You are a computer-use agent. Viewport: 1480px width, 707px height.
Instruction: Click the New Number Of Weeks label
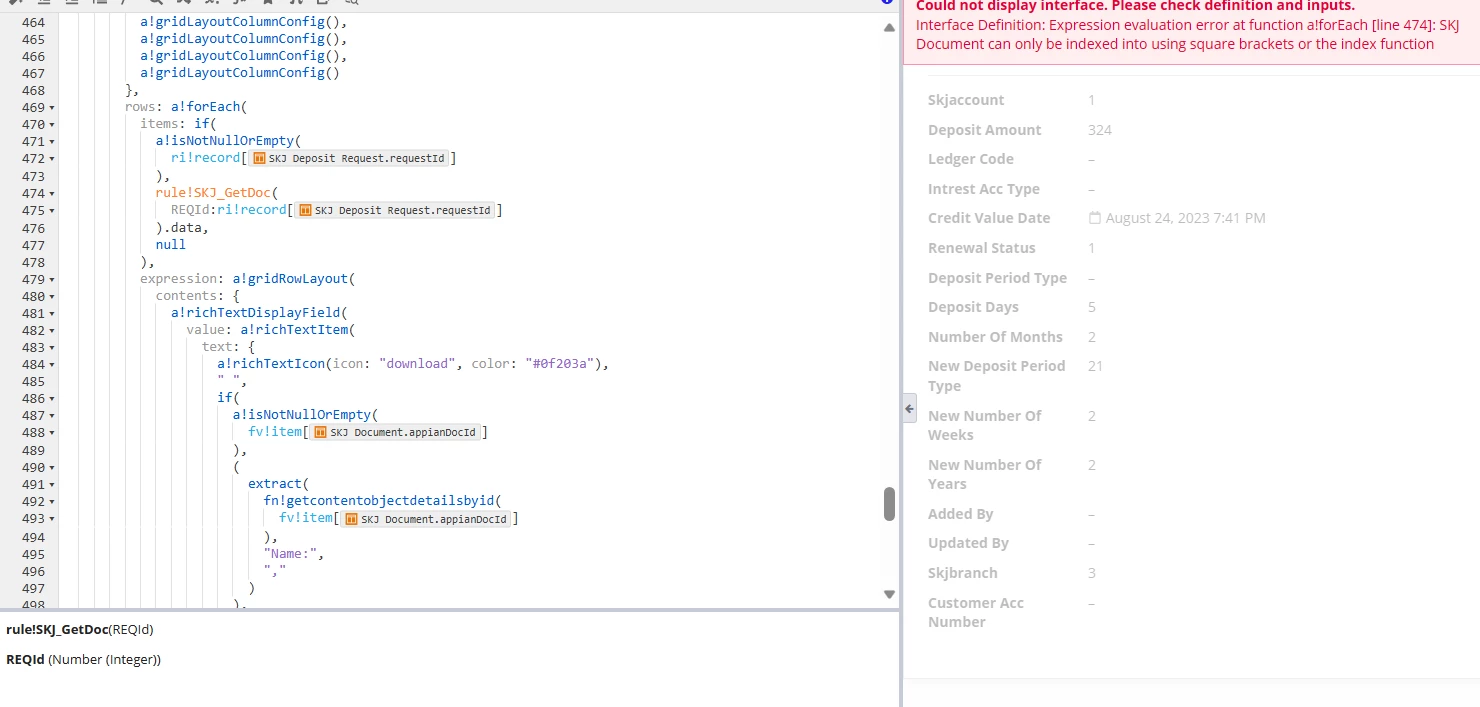click(x=985, y=425)
